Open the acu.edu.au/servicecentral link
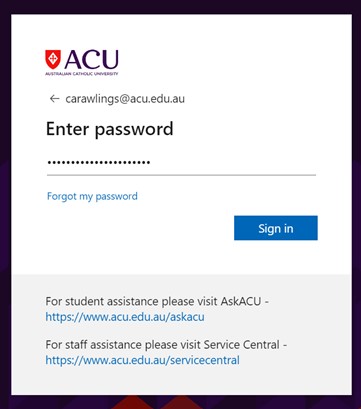Image resolution: width=361 pixels, height=409 pixels. [143, 360]
